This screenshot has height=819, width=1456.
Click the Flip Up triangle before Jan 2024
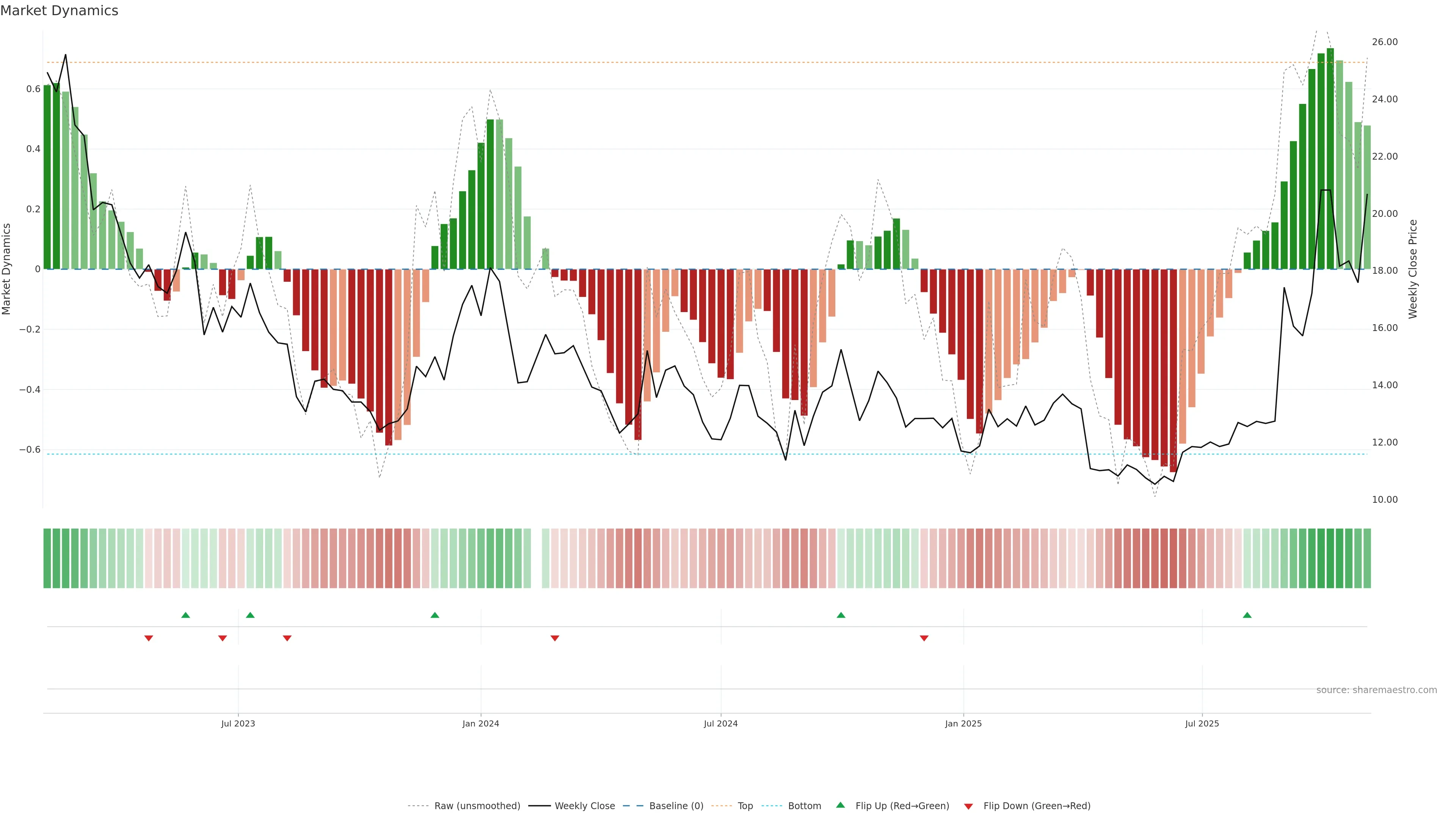click(435, 615)
